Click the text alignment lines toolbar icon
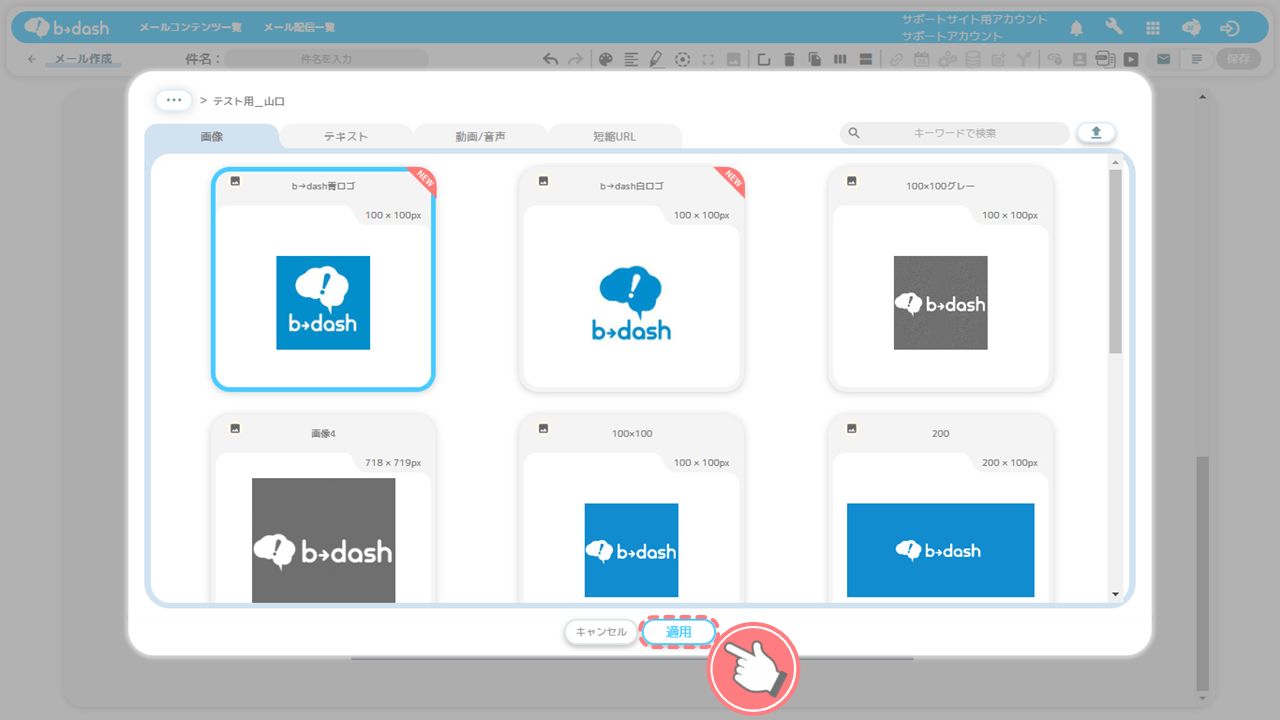The height and width of the screenshot is (720, 1280). click(631, 59)
